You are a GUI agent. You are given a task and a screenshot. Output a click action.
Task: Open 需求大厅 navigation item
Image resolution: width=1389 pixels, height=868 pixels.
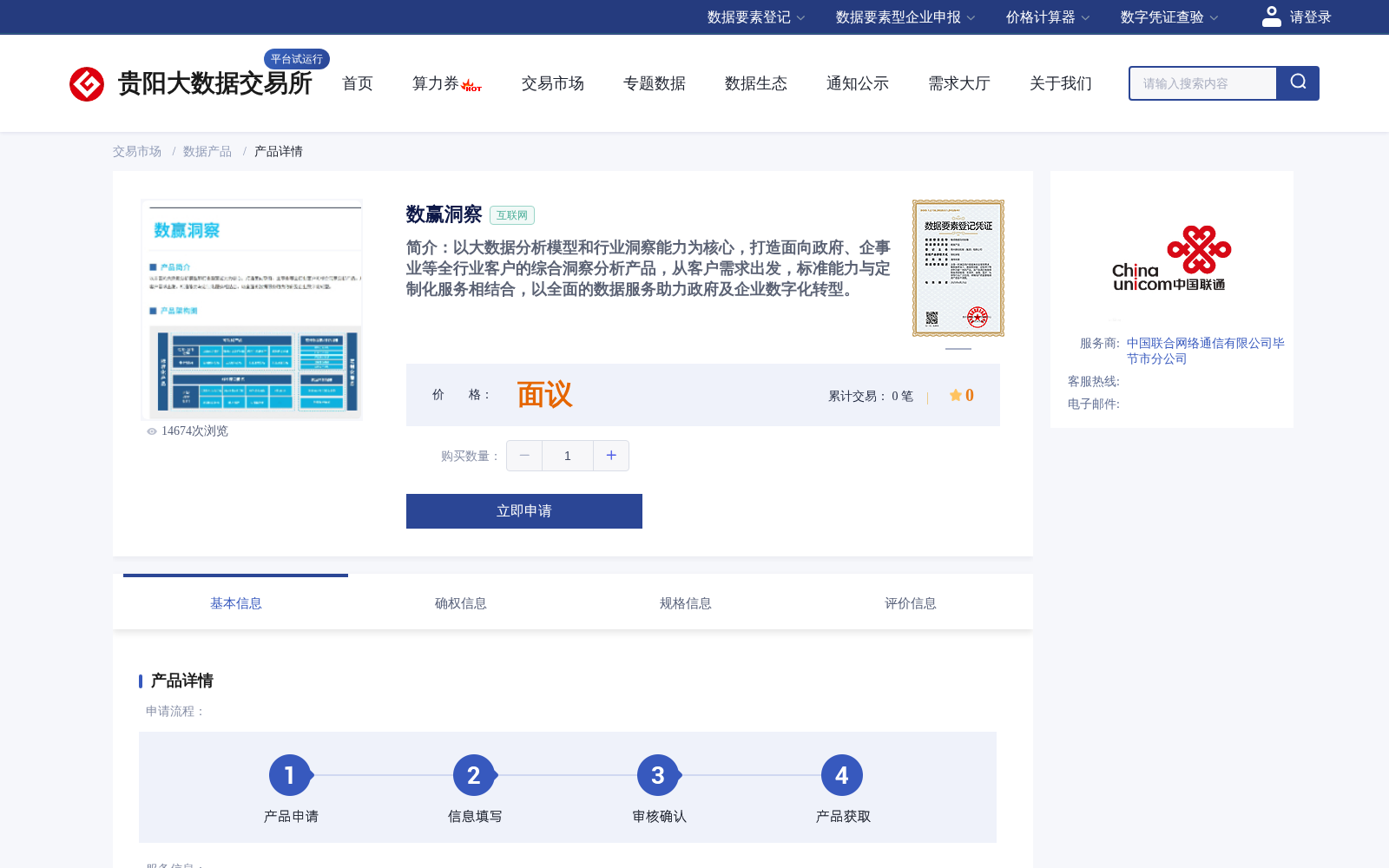point(959,83)
